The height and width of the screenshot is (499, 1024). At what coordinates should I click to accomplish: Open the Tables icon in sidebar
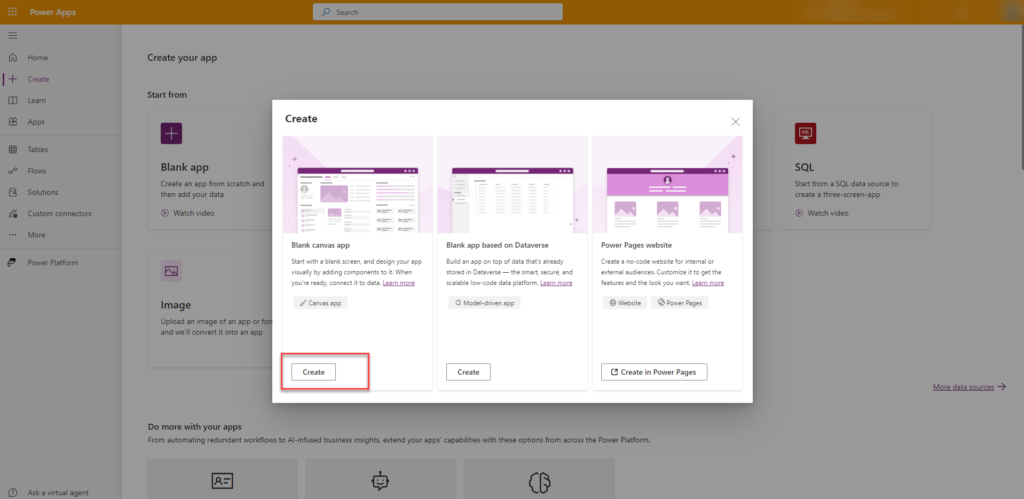coord(12,149)
